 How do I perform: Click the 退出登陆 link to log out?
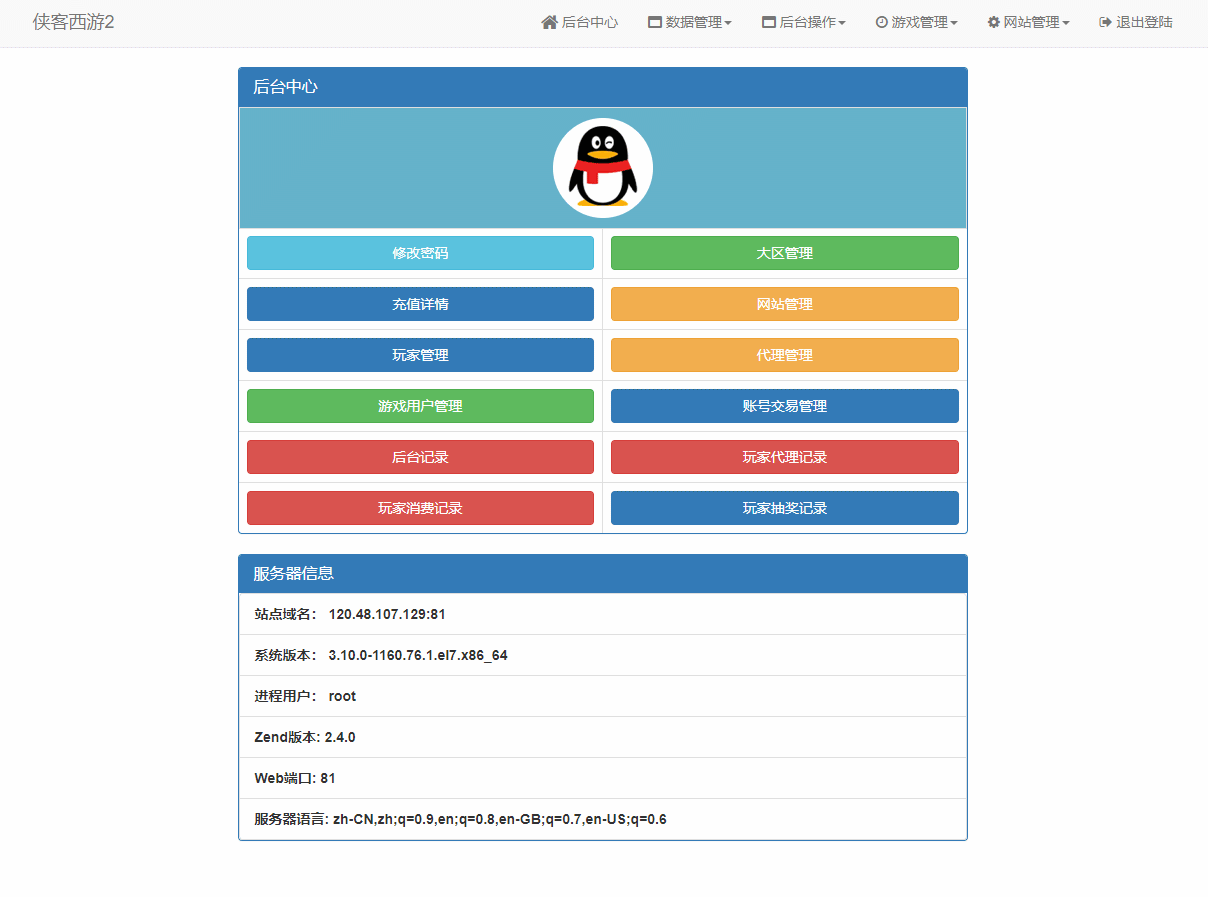pyautogui.click(x=1135, y=21)
